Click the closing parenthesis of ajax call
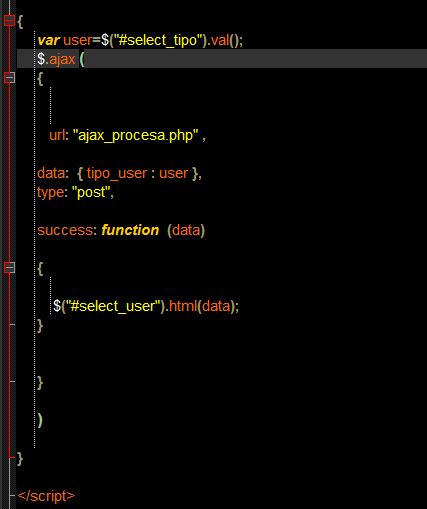Screen dimensions: 427x509 pos(40,420)
